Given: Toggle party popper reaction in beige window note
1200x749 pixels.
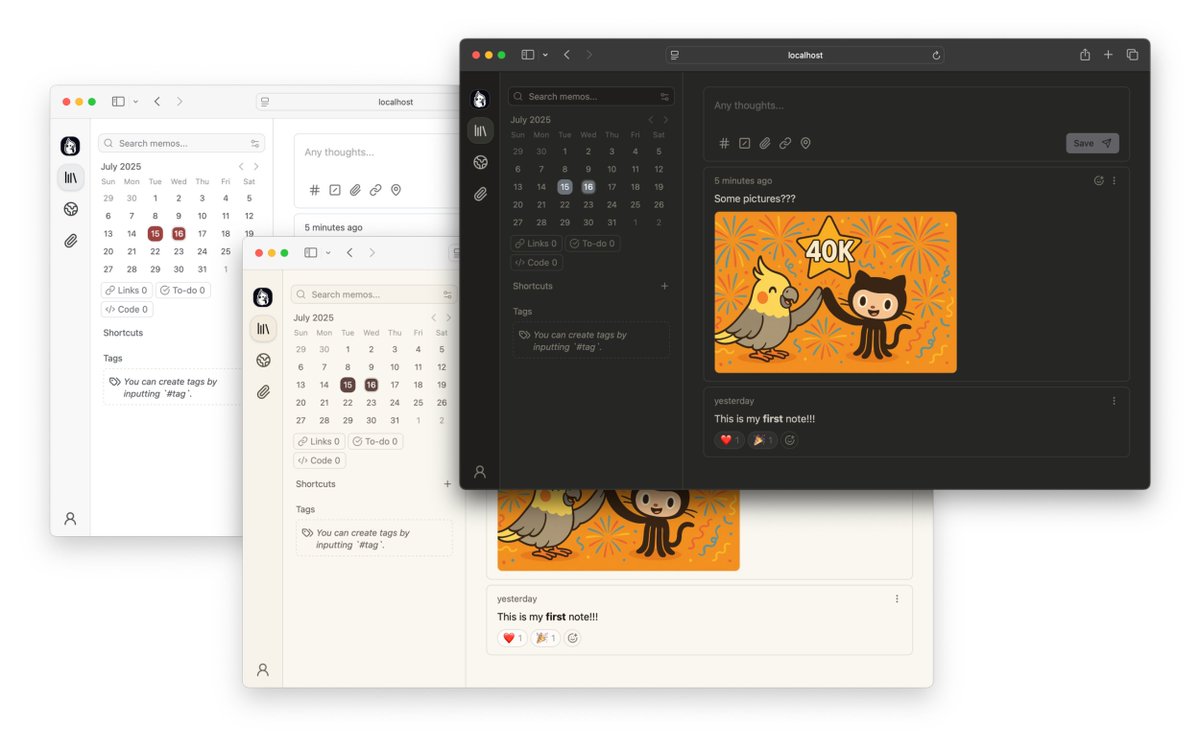Looking at the screenshot, I should [x=545, y=638].
